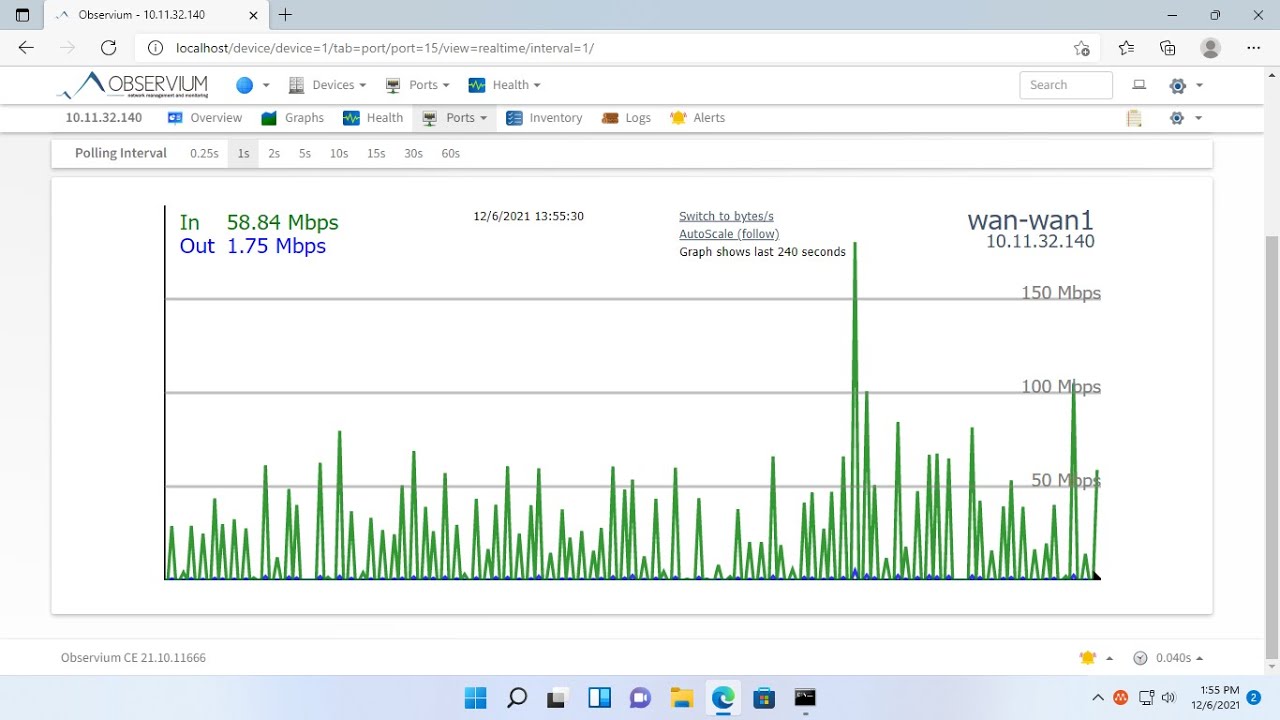Set polling interval to 15s
Viewport: 1280px width, 720px height.
point(376,153)
